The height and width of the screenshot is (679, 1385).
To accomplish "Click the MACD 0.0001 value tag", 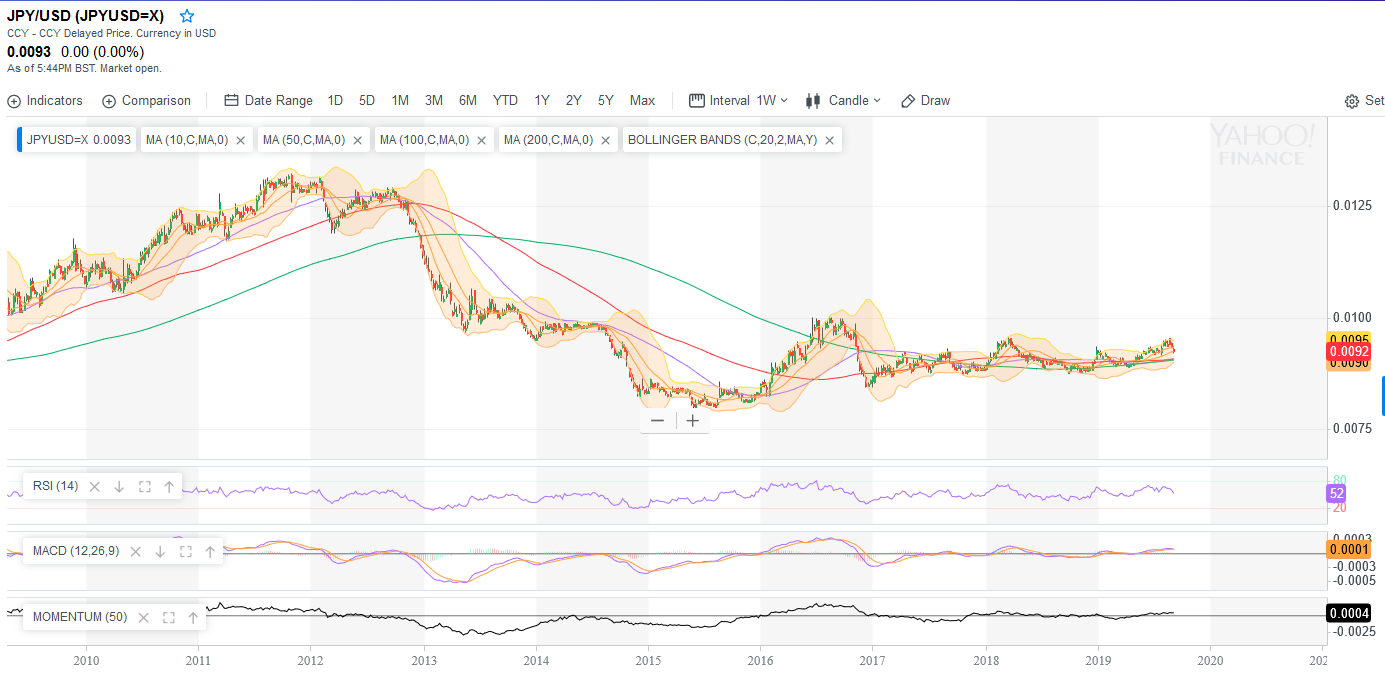I will [x=1348, y=549].
